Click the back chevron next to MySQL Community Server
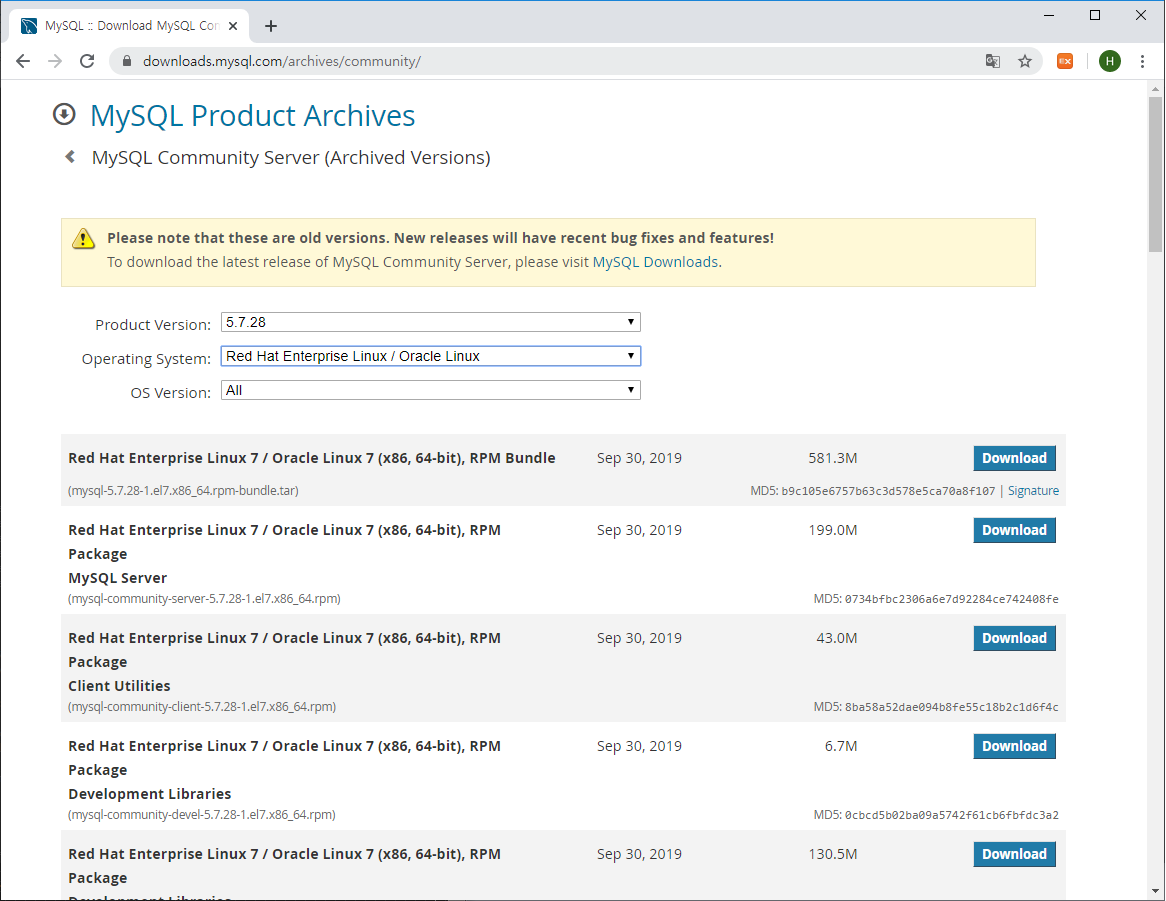Screen dimensions: 1166x901 click(x=70, y=157)
